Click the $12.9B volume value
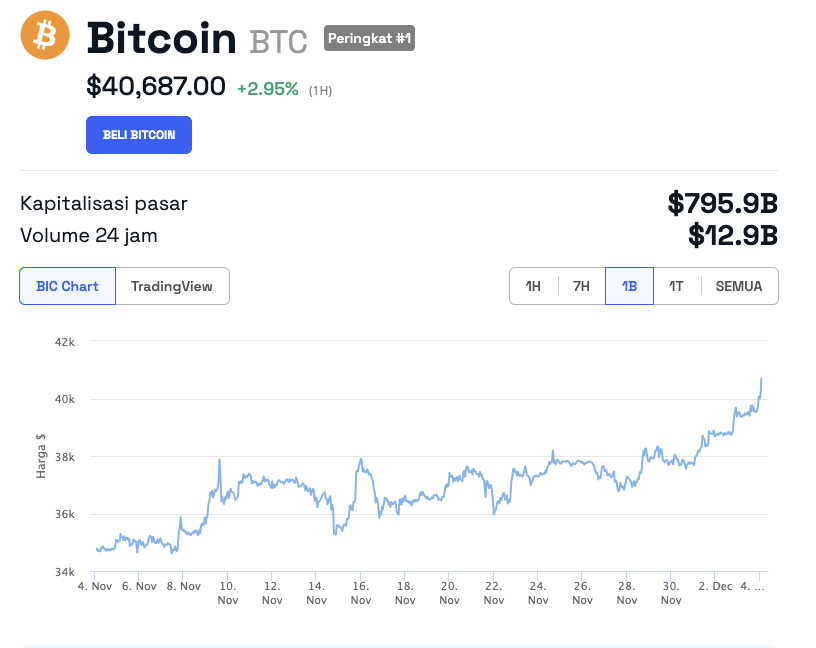The image size is (816, 648). point(732,236)
